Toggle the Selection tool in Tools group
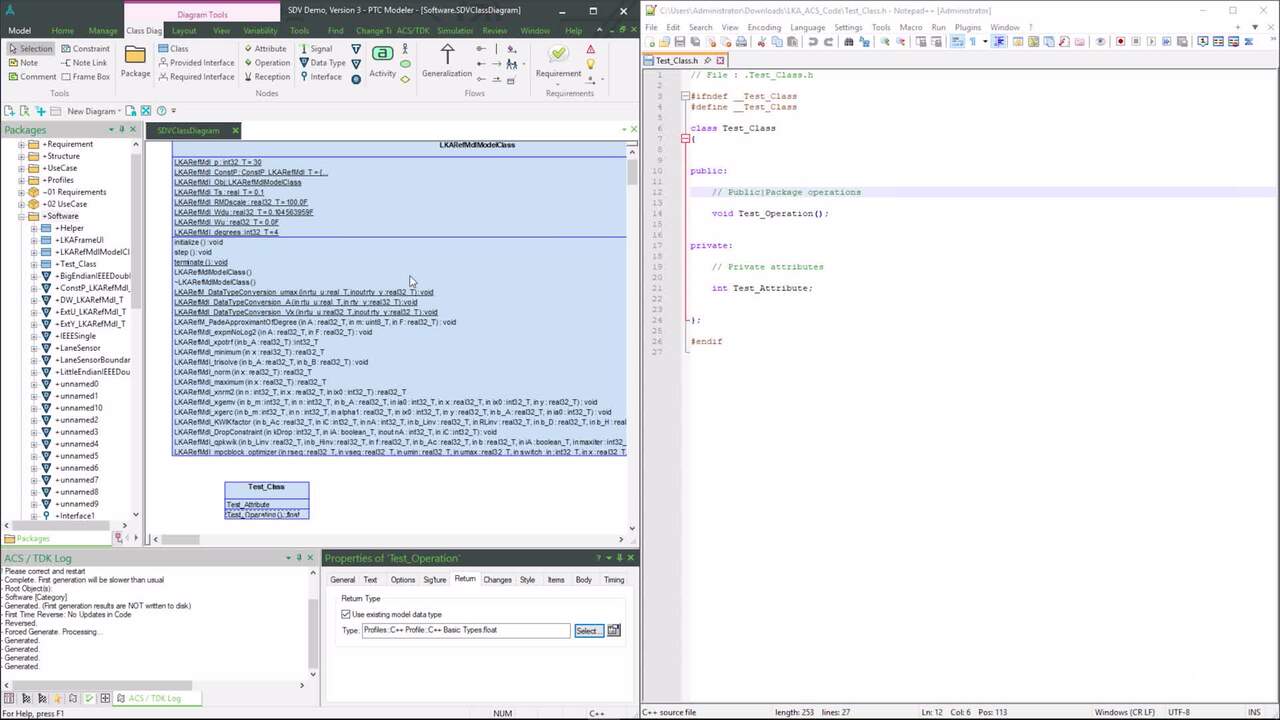 tap(29, 48)
